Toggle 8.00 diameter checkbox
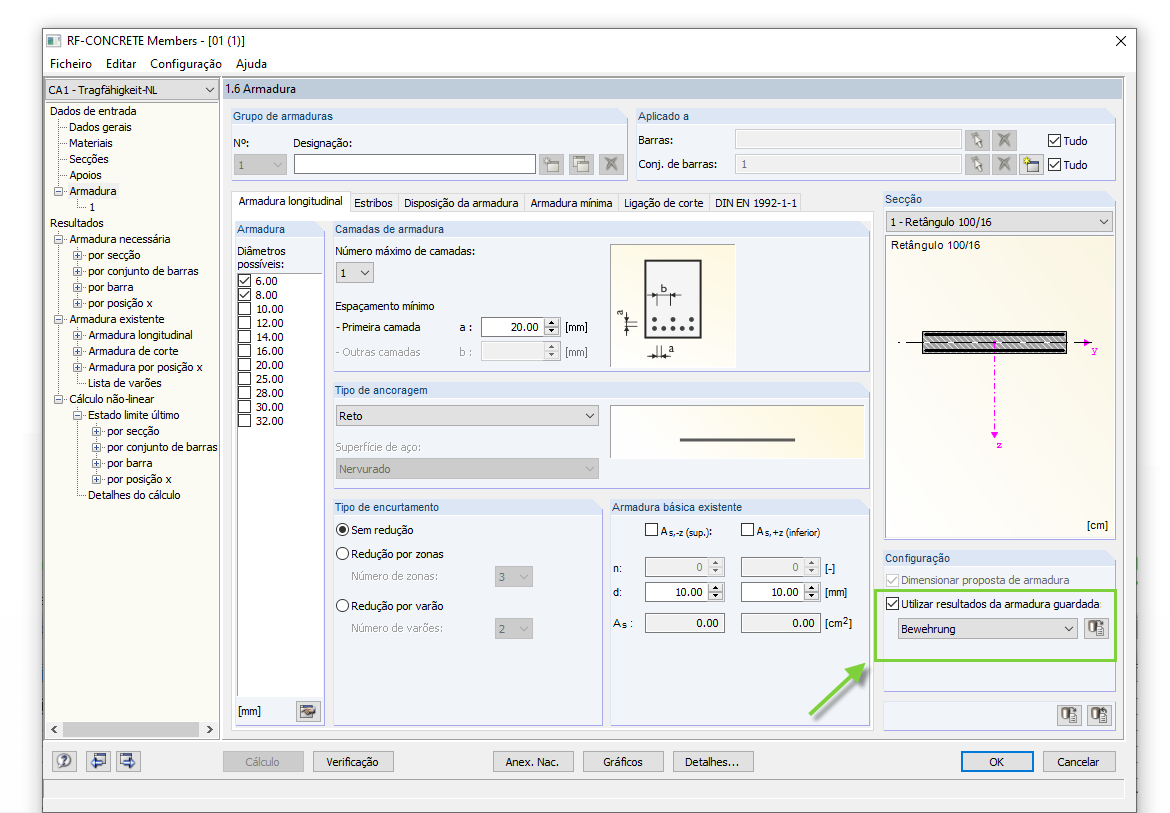 coord(245,295)
